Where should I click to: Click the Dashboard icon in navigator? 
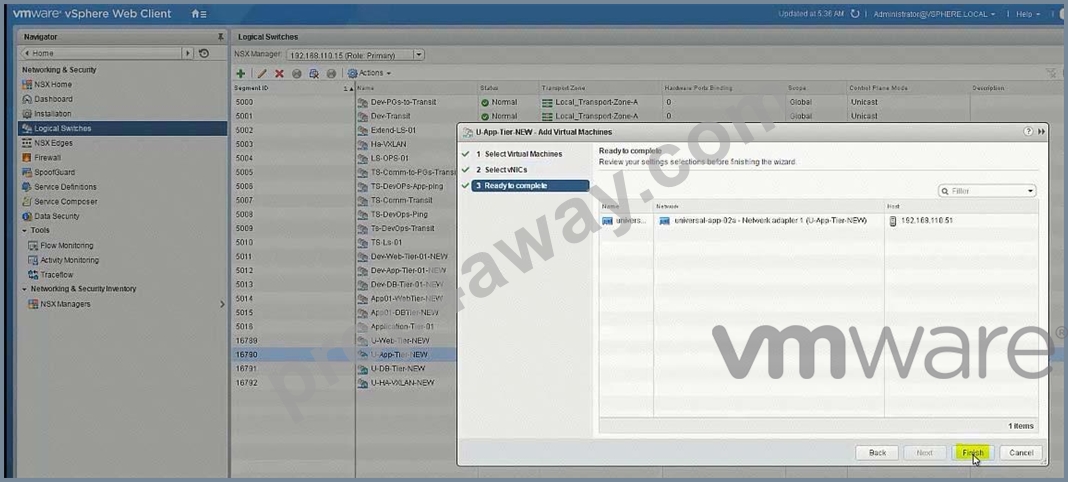click(27, 99)
